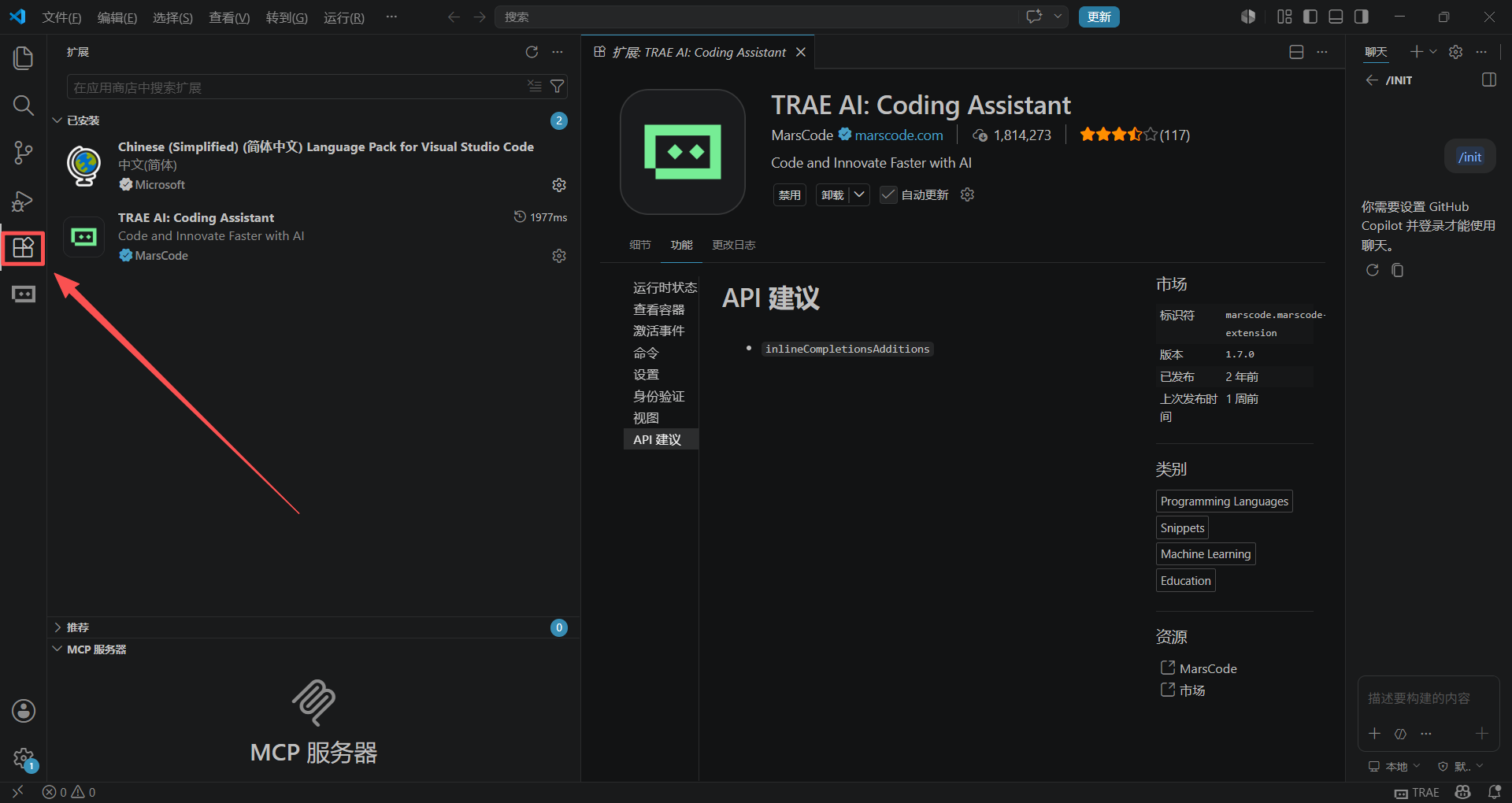Clear extension search results icon

tap(535, 86)
